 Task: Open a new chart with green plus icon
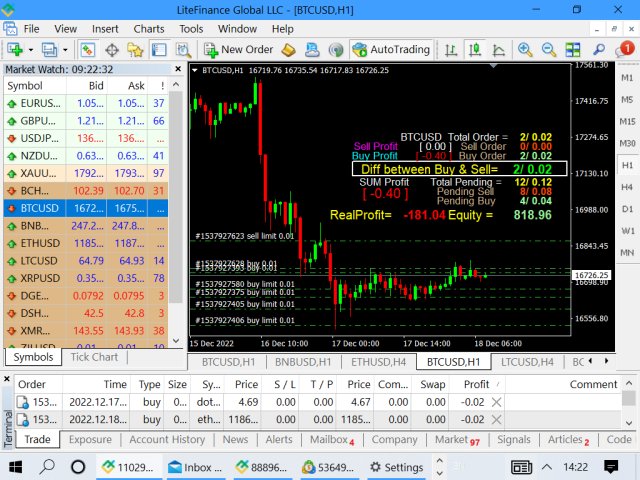16,50
